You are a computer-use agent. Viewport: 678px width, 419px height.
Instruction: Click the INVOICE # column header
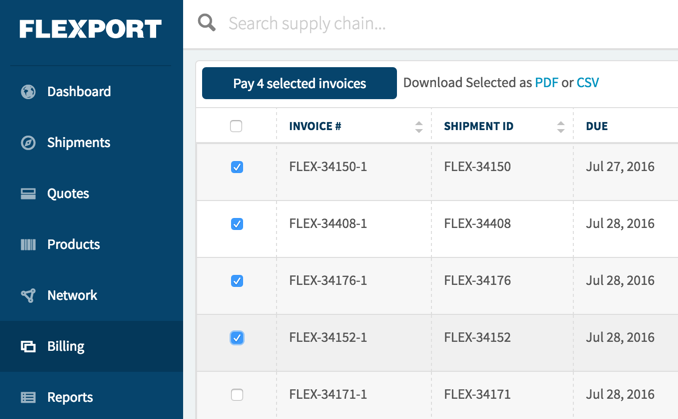coord(315,126)
